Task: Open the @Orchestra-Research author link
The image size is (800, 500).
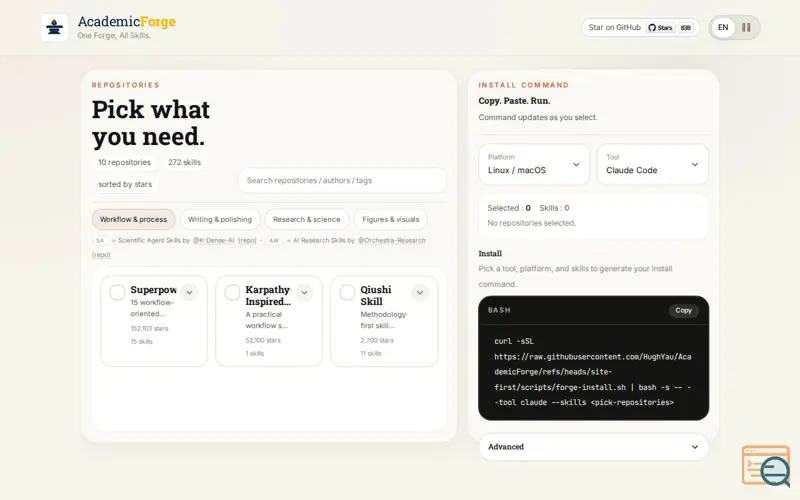Action: tap(391, 240)
